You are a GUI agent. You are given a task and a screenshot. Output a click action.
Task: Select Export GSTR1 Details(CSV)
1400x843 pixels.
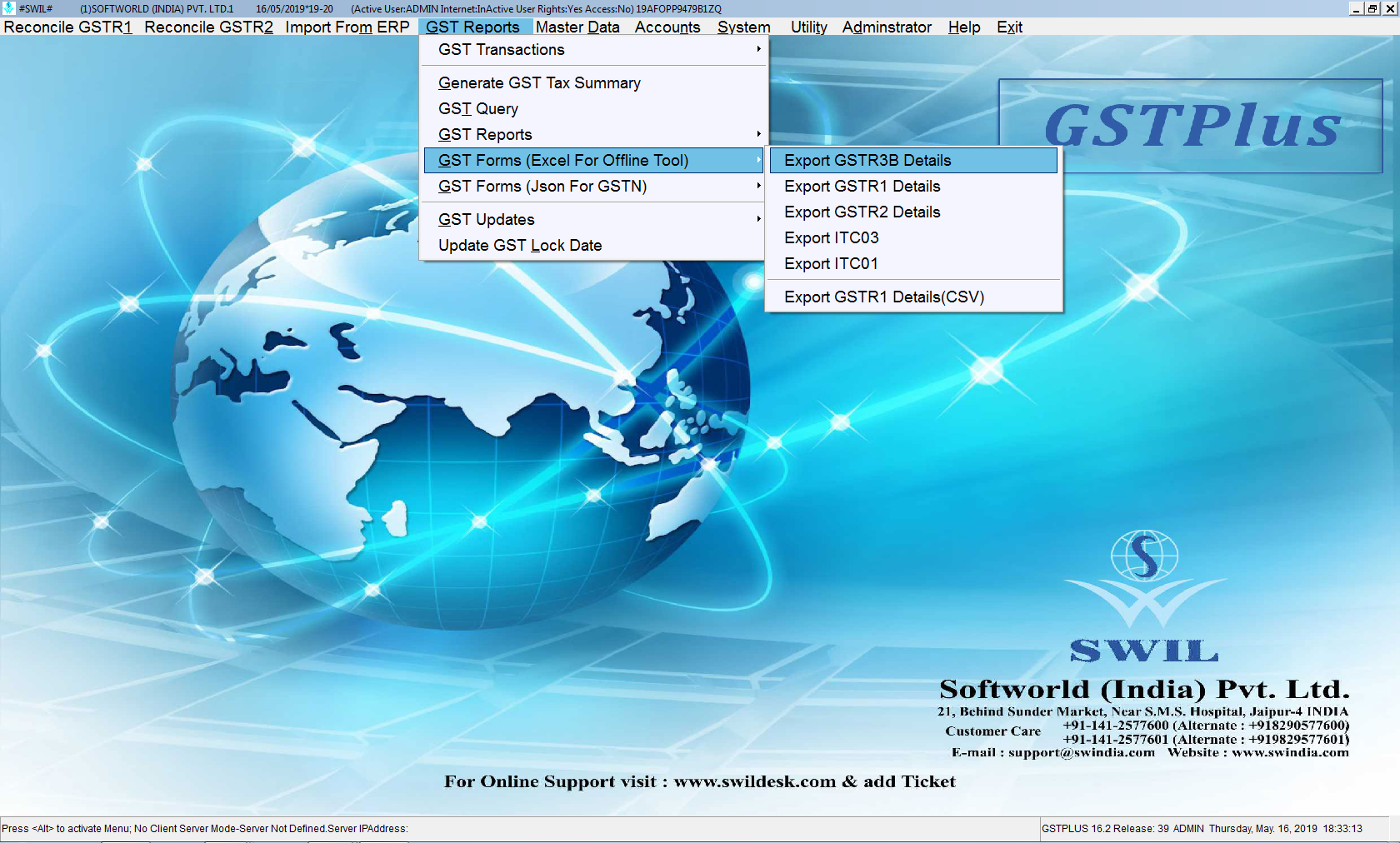pyautogui.click(x=913, y=297)
